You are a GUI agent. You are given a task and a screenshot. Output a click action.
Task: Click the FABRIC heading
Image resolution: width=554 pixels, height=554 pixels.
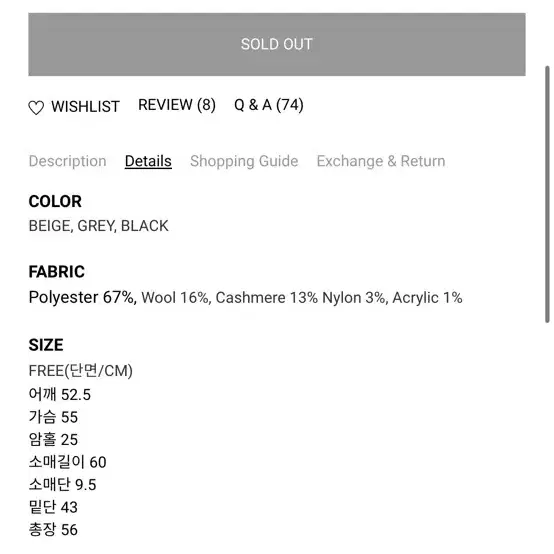click(57, 272)
